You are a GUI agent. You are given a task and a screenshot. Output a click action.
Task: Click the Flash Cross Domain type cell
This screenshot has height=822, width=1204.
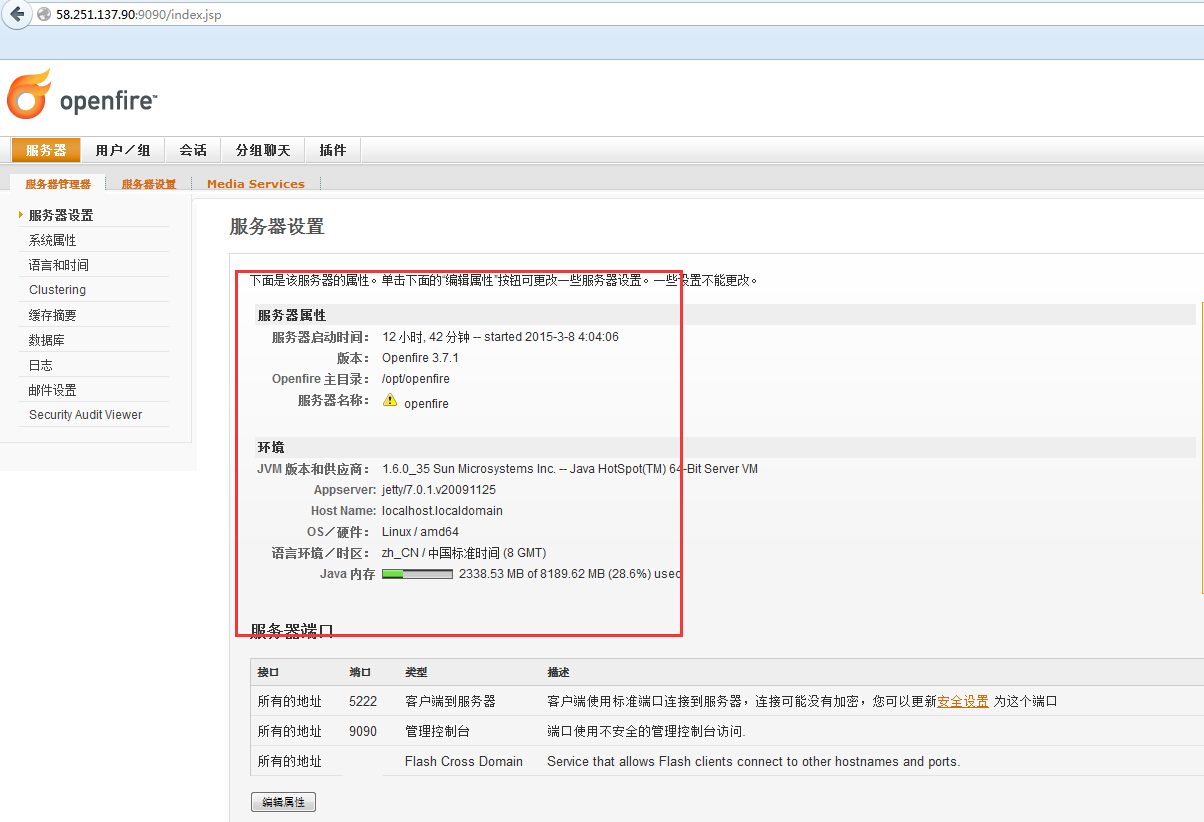pyautogui.click(x=464, y=761)
